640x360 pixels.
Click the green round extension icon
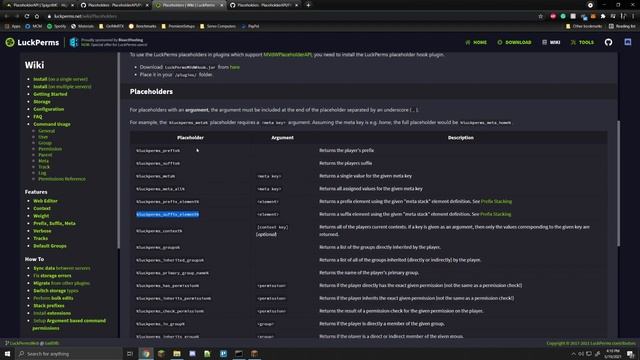click(563, 16)
